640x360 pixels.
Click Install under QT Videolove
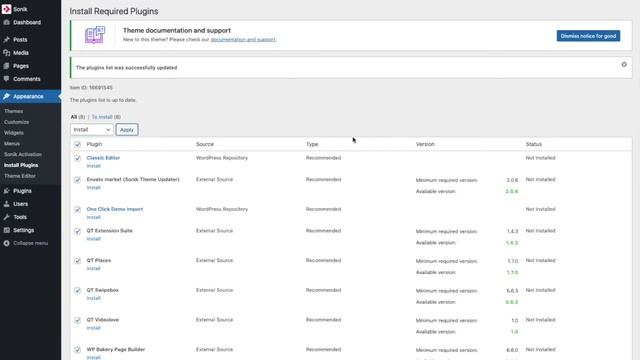(93, 328)
